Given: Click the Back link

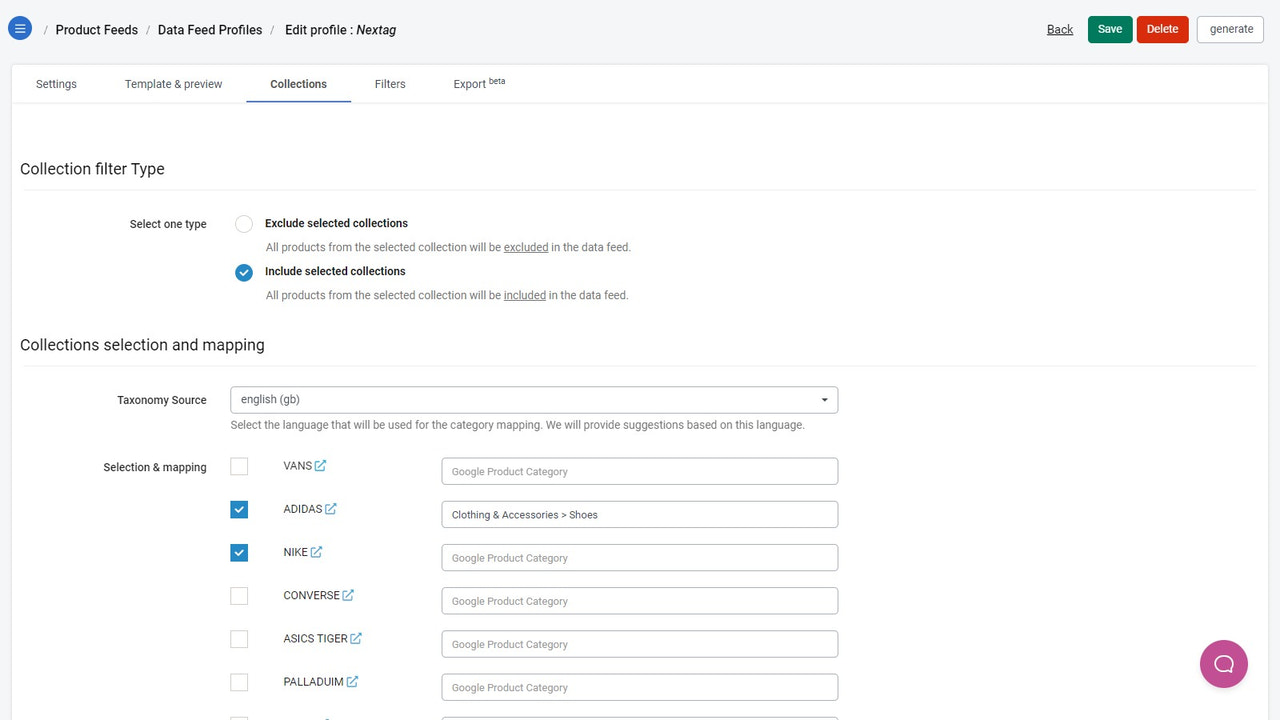Looking at the screenshot, I should [1060, 29].
